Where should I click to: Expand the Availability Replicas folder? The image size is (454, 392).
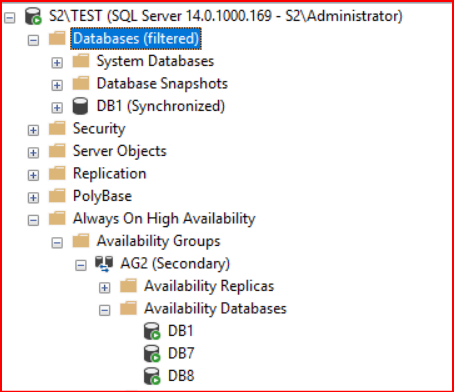[x=105, y=287]
